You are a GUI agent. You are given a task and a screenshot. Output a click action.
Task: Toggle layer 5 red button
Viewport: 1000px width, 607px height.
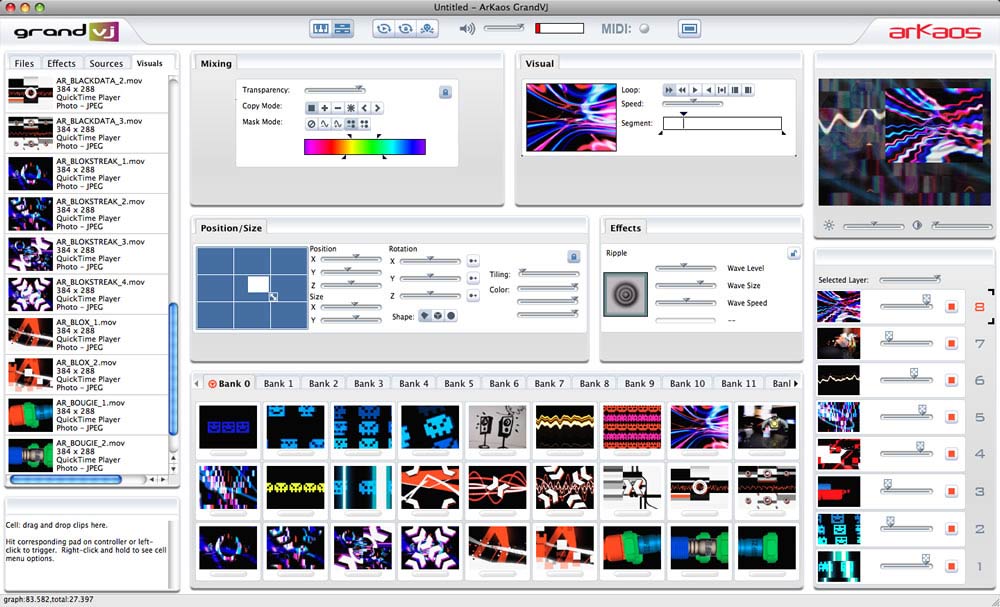[x=951, y=418]
